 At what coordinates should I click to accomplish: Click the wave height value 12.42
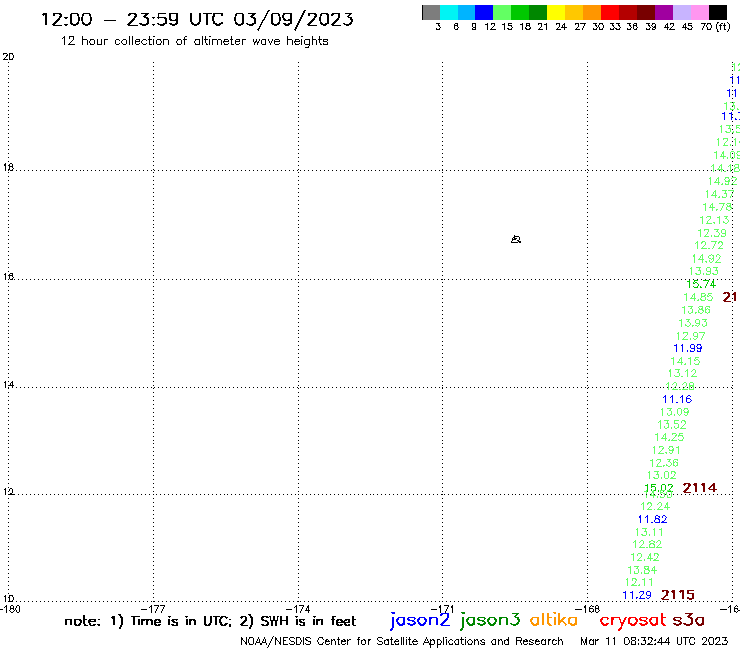(645, 557)
